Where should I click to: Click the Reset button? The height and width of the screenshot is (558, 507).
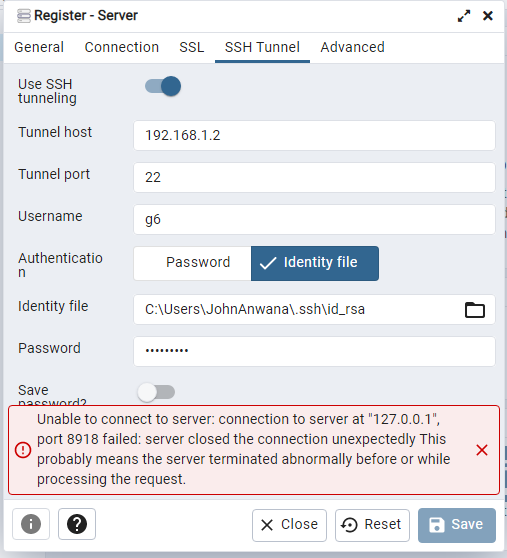click(x=372, y=525)
